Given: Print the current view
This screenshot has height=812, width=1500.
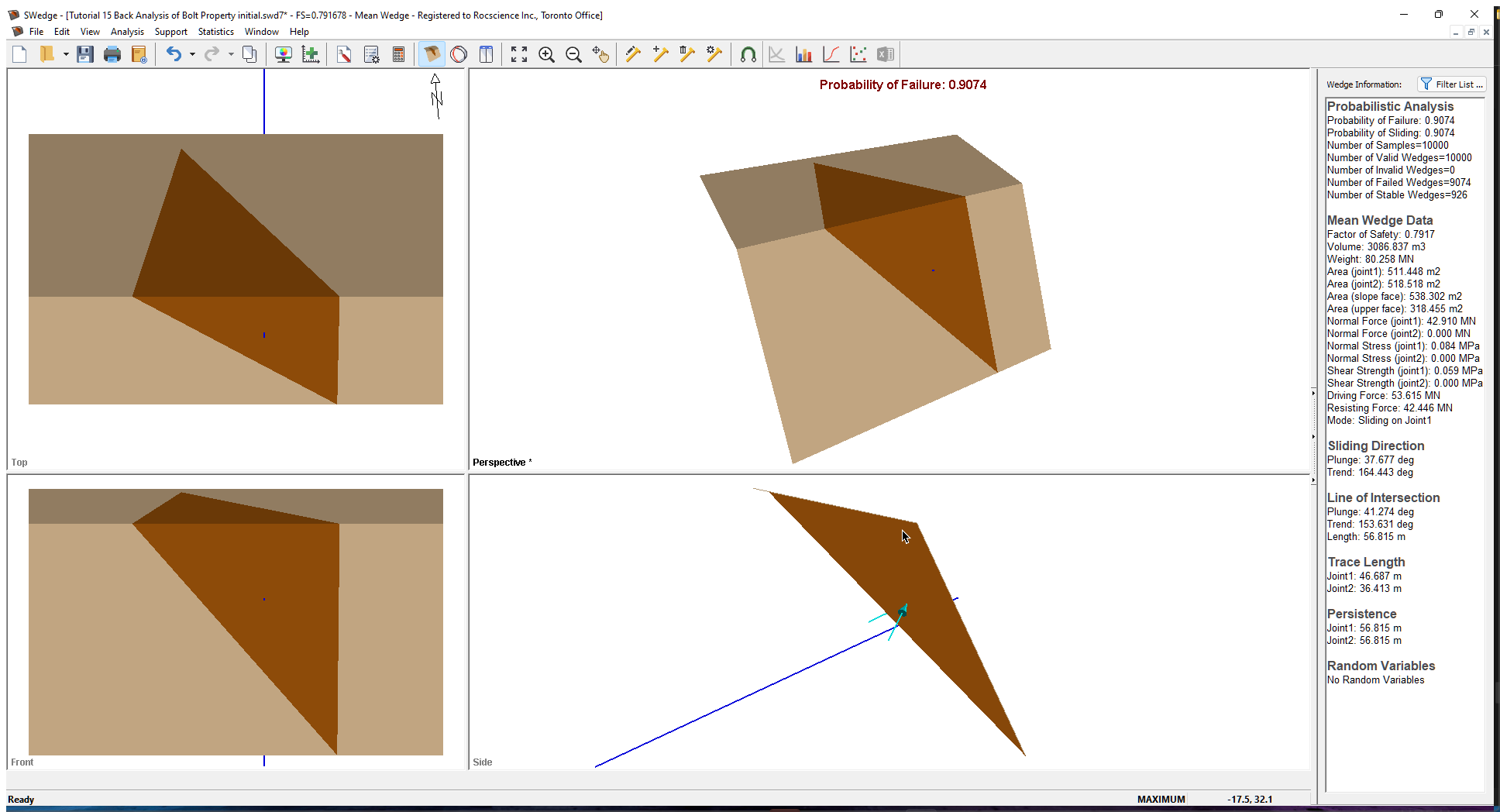Looking at the screenshot, I should point(112,54).
